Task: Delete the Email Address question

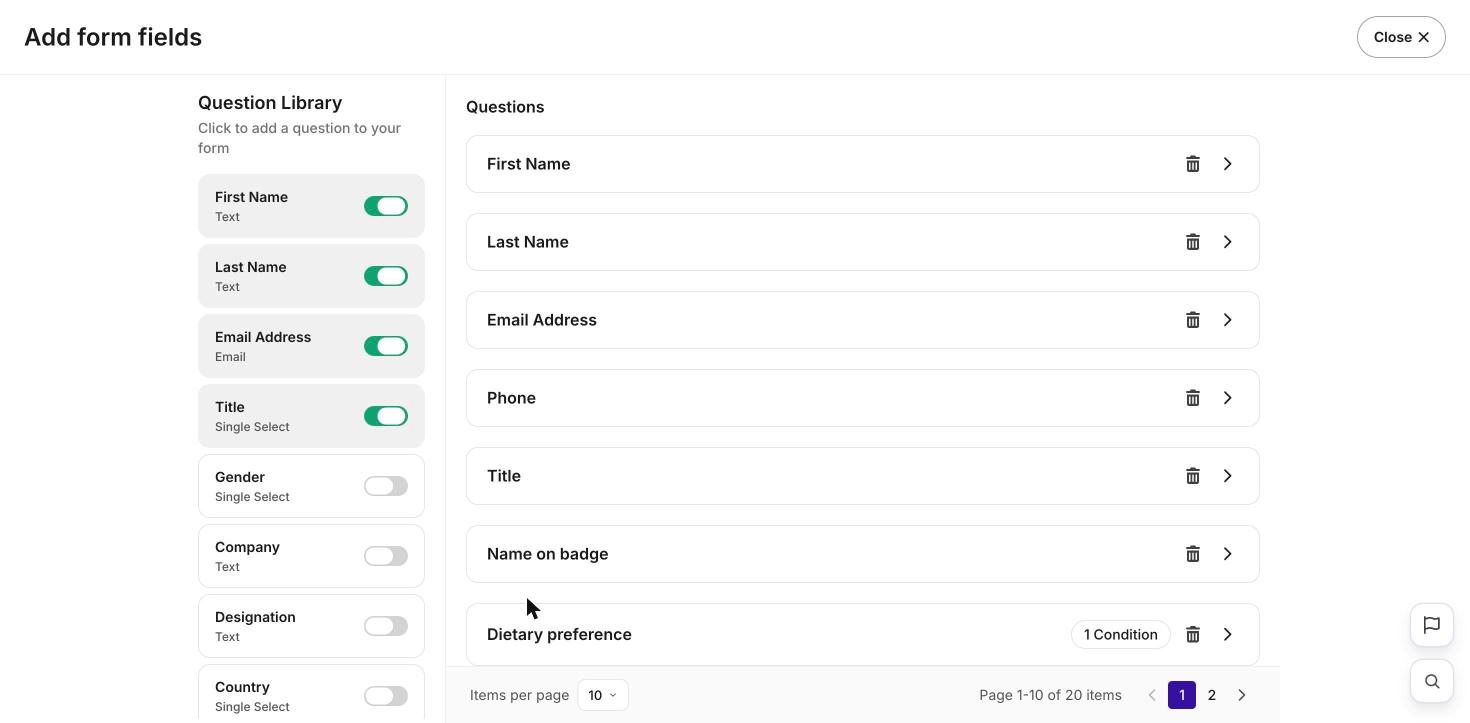Action: coord(1193,320)
